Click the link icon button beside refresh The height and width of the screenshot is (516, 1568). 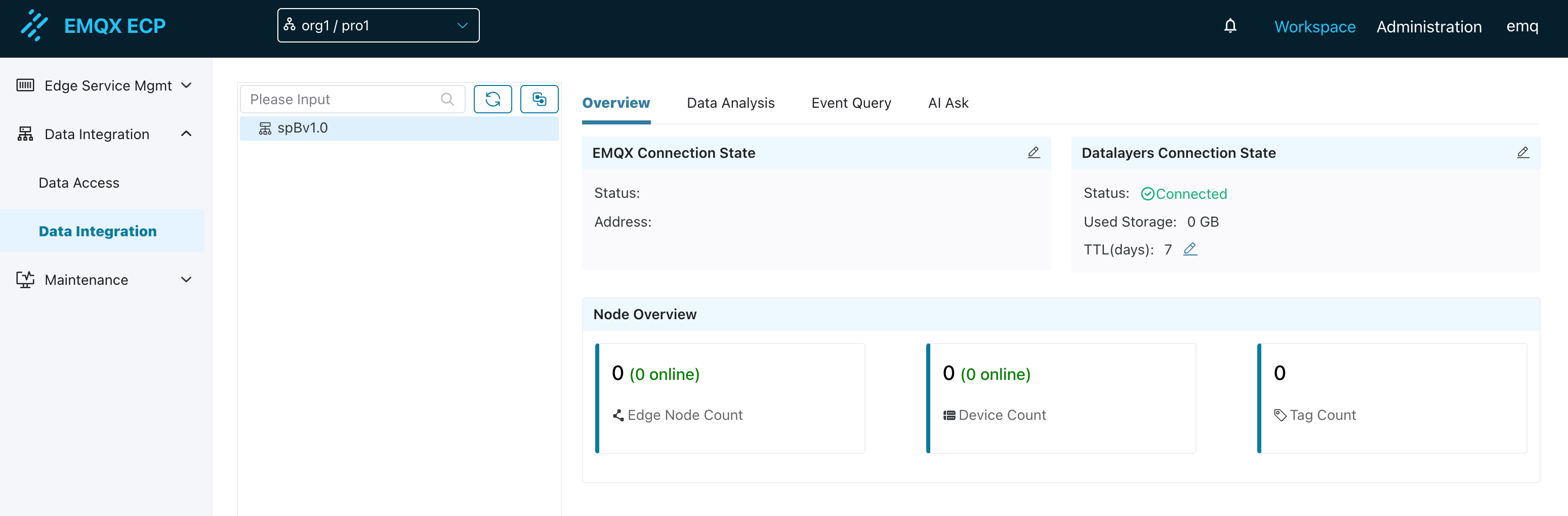[539, 99]
